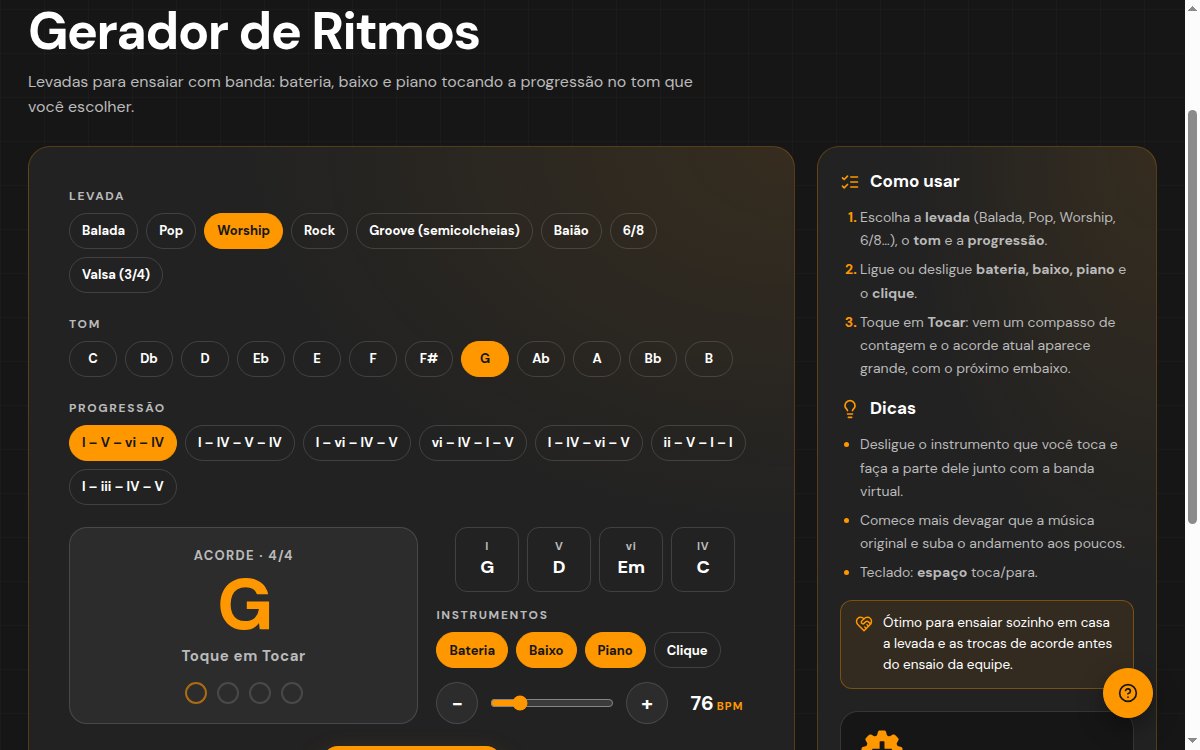Click the Dicas lightbulb icon
Viewport: 1200px width, 750px height.
tap(850, 409)
